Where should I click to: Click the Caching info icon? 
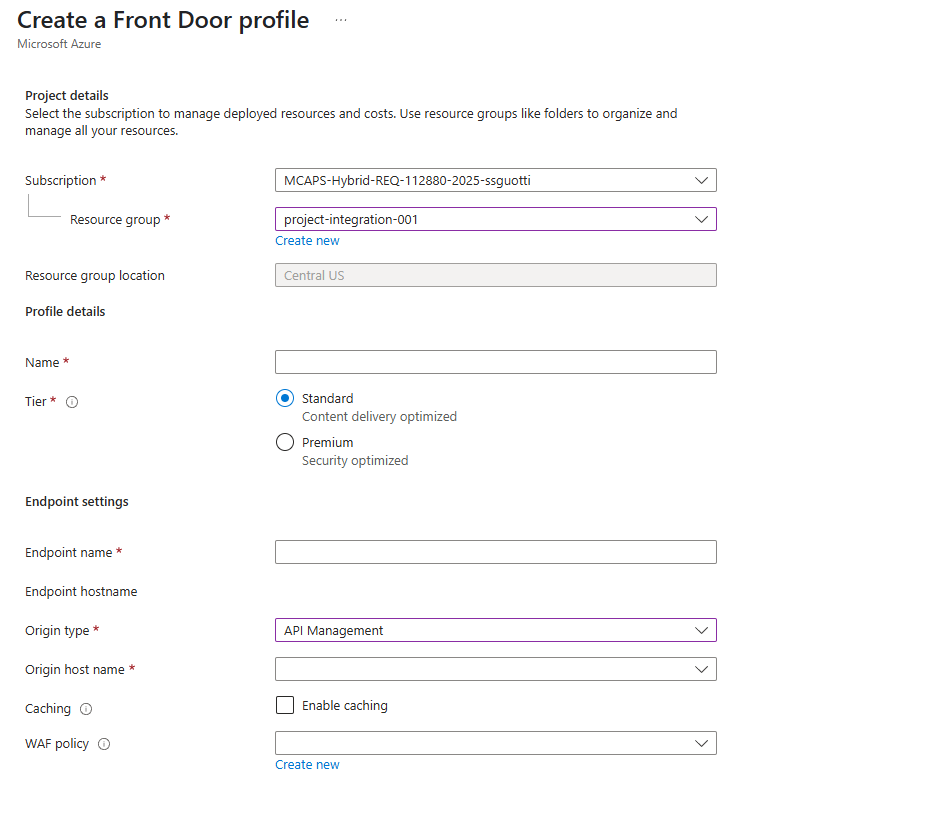[x=86, y=709]
